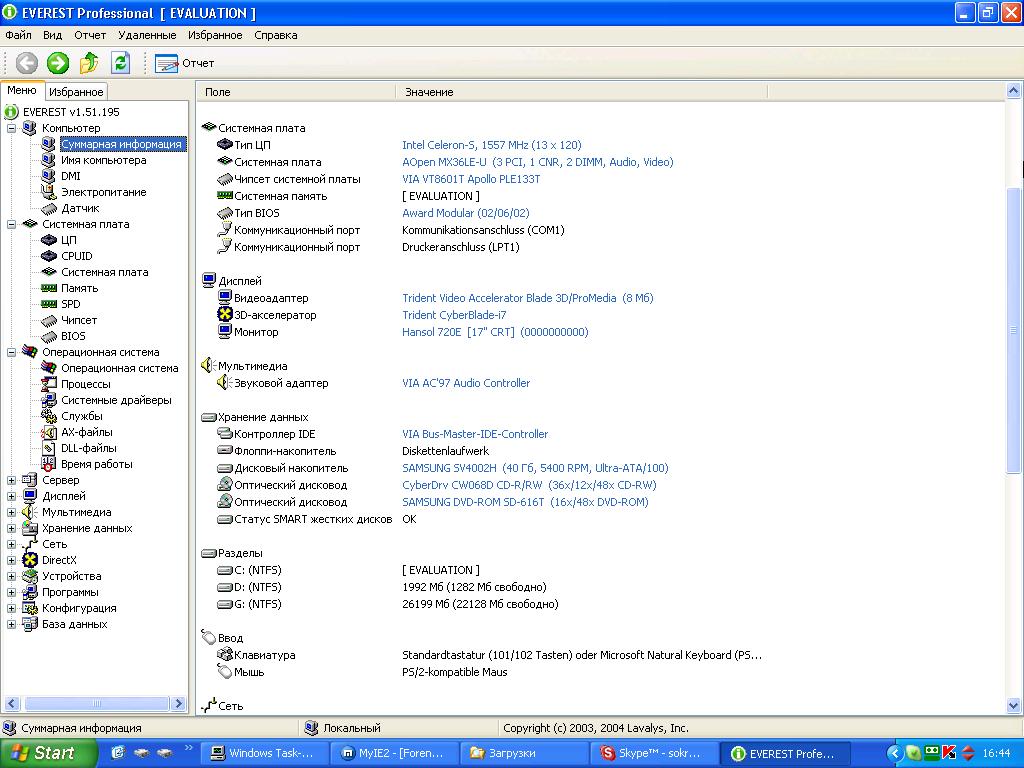Click the sidebar scroll right arrow
The image size is (1024, 768).
pos(179,703)
